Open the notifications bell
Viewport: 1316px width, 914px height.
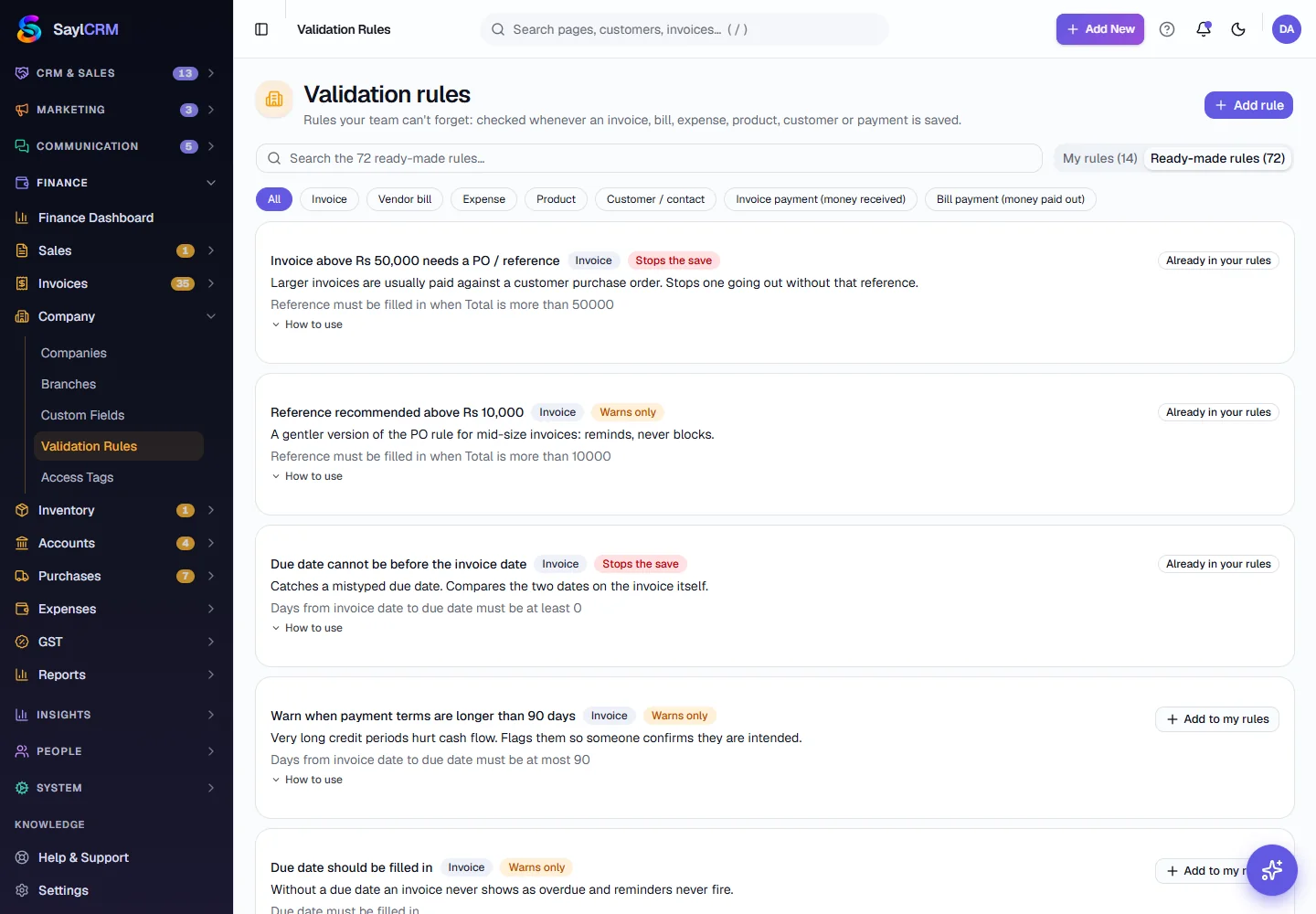pos(1204,29)
